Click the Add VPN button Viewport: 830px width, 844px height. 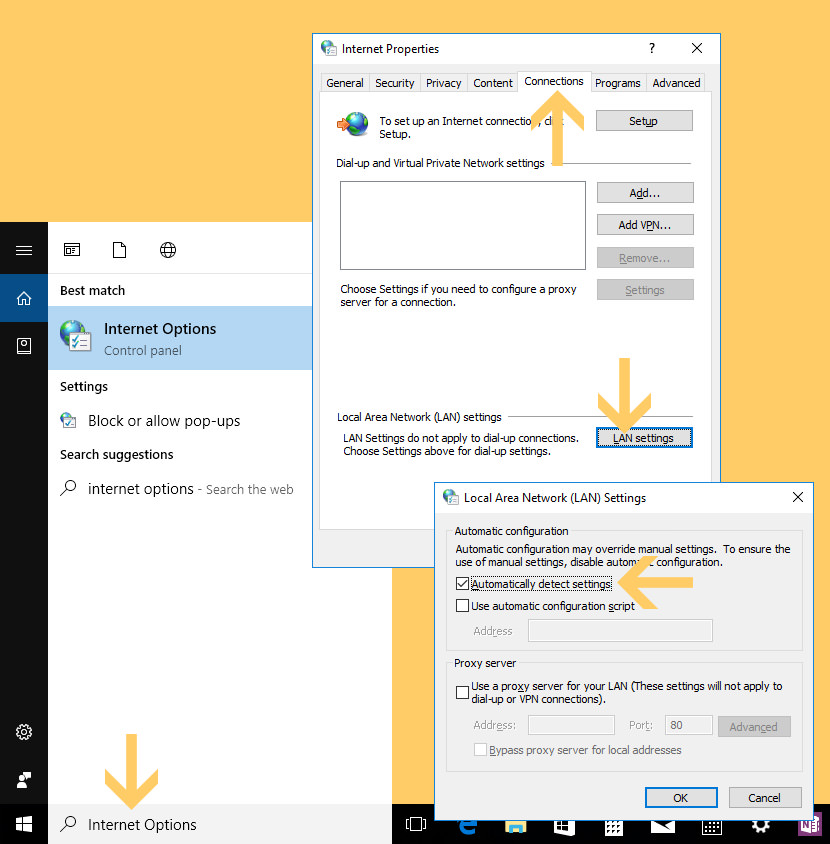point(644,225)
